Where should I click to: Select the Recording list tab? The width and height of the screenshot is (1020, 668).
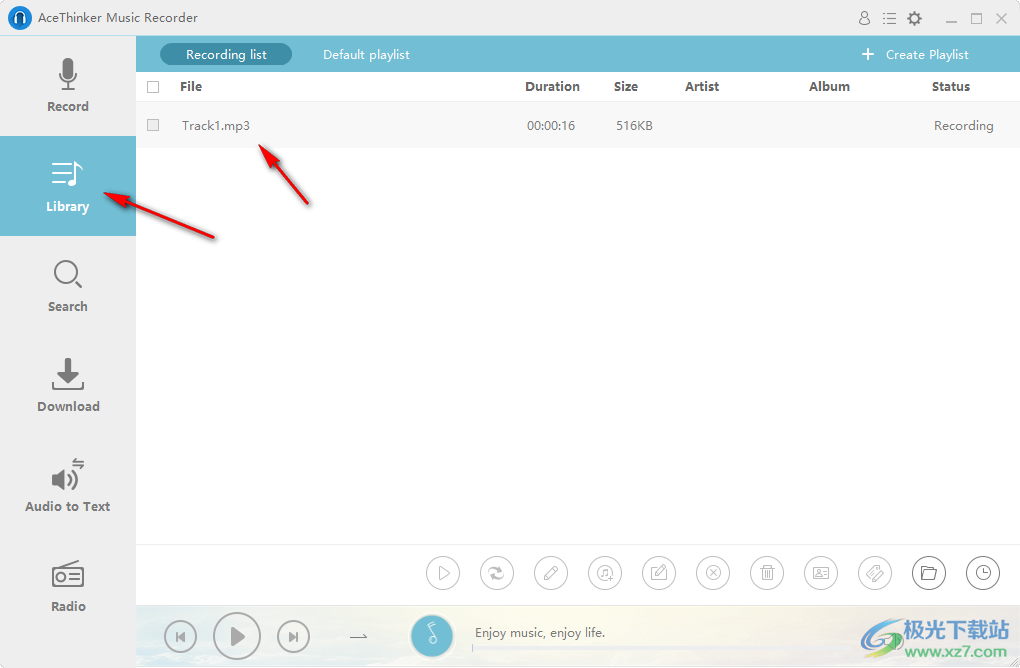click(225, 55)
